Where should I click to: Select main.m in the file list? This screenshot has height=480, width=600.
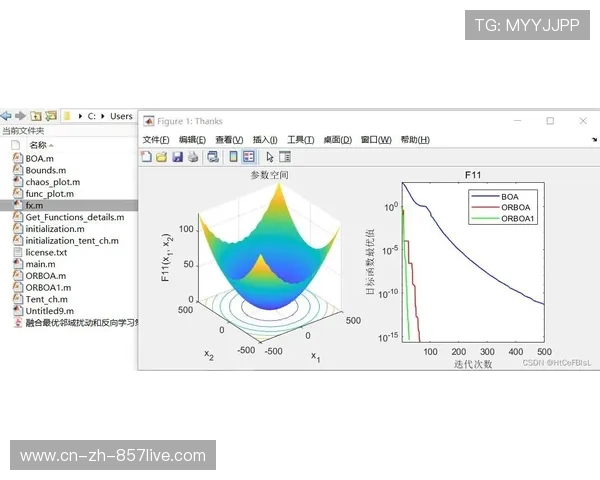pos(40,263)
